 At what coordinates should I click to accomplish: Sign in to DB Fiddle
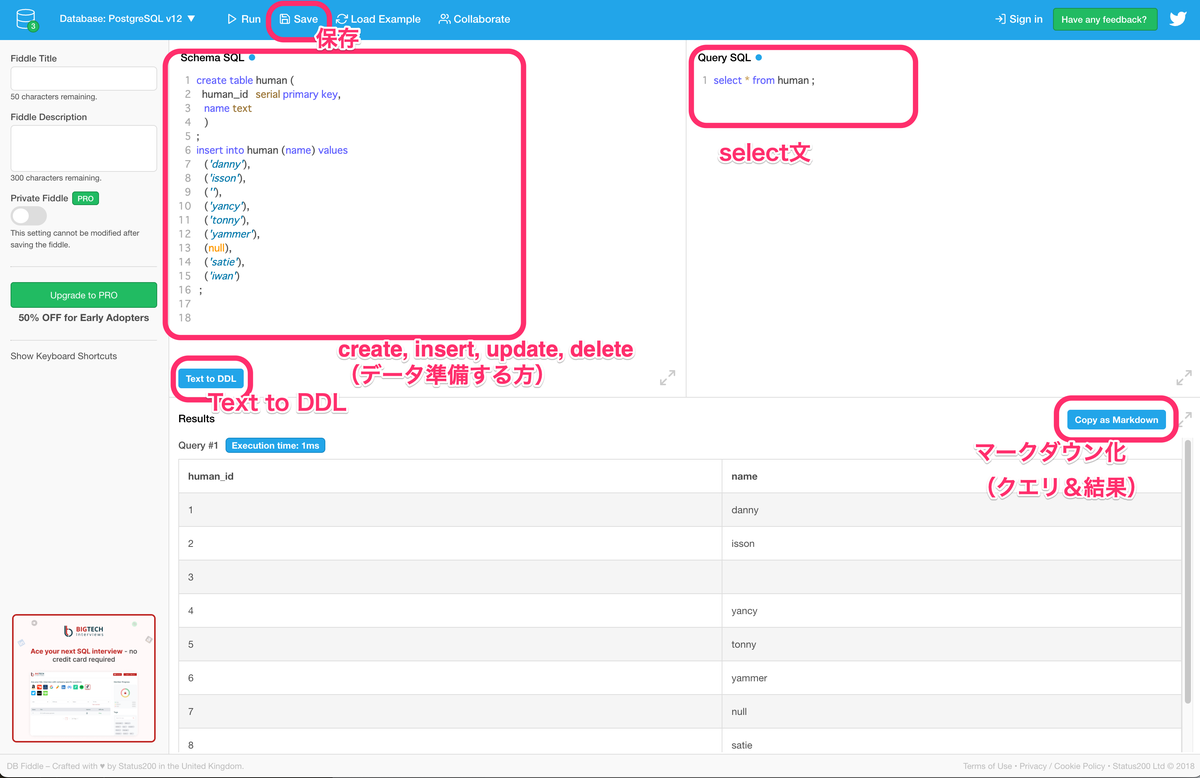point(1018,18)
